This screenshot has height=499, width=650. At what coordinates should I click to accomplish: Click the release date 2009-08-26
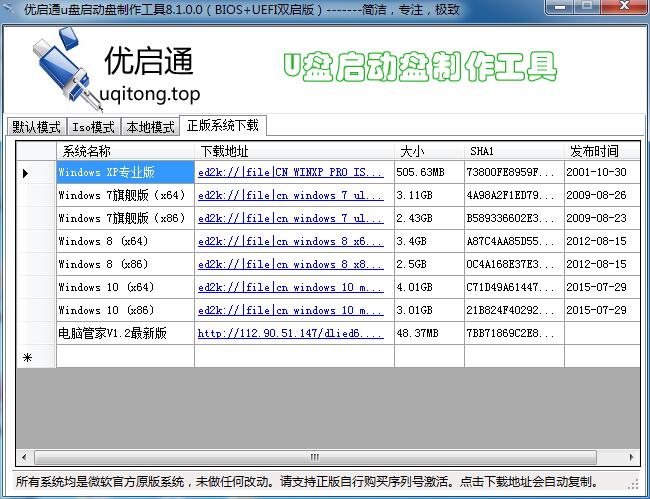pos(602,195)
